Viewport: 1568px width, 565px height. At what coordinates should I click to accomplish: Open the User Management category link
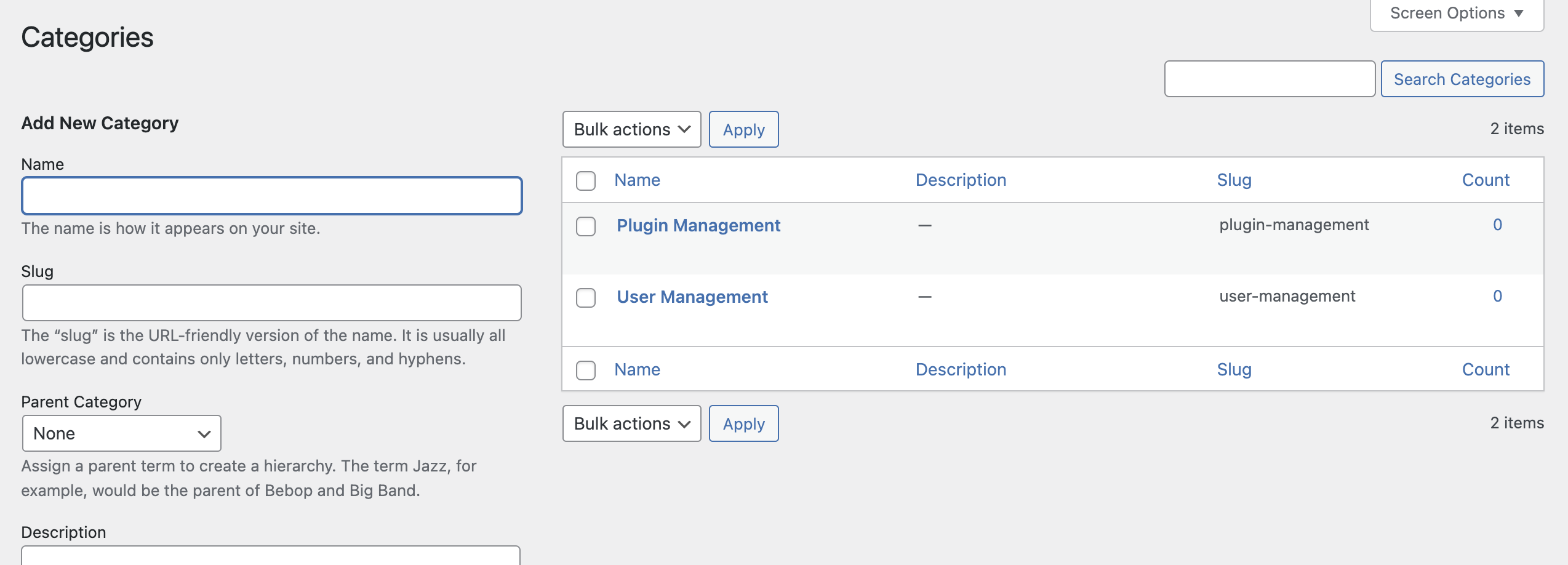[692, 297]
